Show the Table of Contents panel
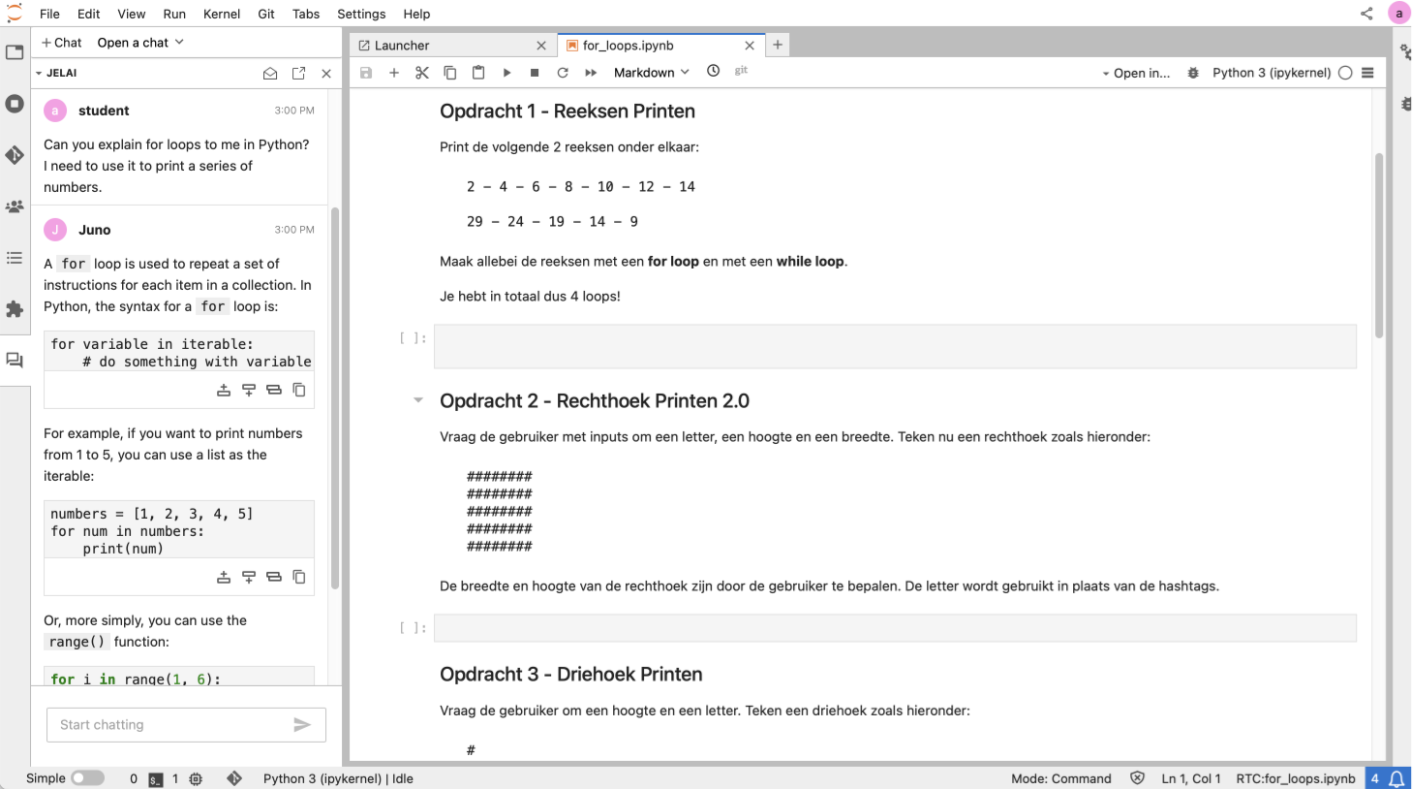Viewport: 1414px width, 789px height. click(x=14, y=258)
